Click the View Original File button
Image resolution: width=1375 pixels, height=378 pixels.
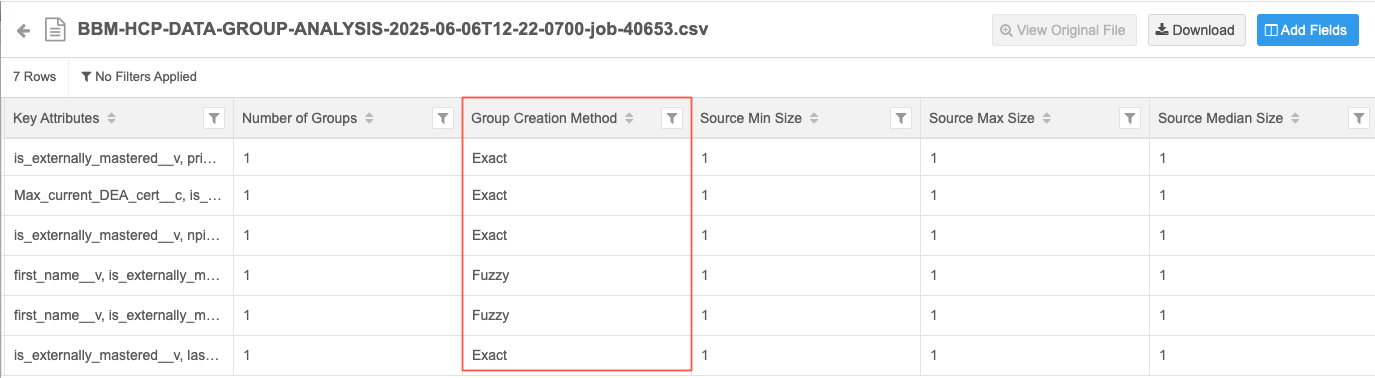click(x=1064, y=30)
